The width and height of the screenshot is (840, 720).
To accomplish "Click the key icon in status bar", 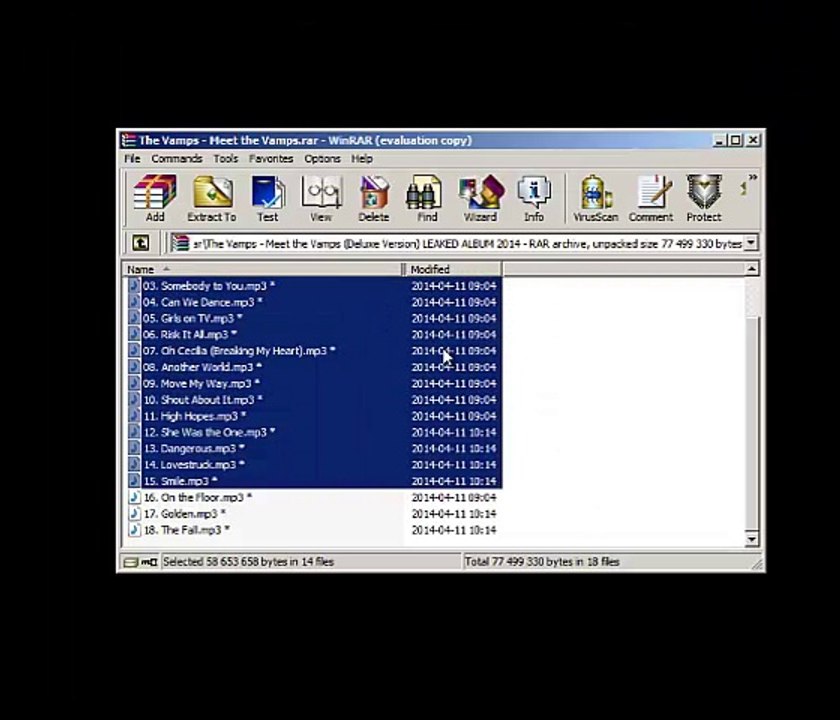I will 149,562.
